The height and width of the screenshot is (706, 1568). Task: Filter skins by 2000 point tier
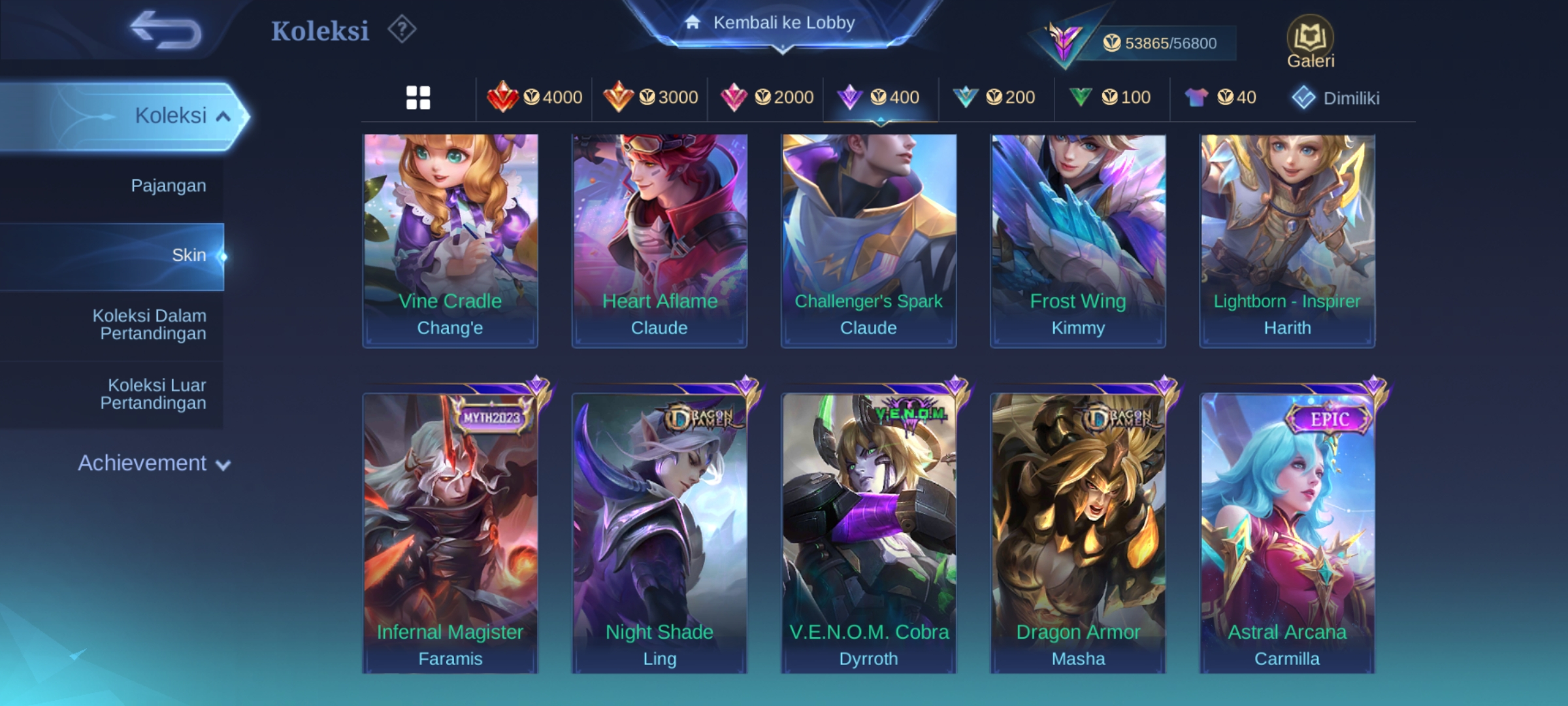[x=766, y=97]
